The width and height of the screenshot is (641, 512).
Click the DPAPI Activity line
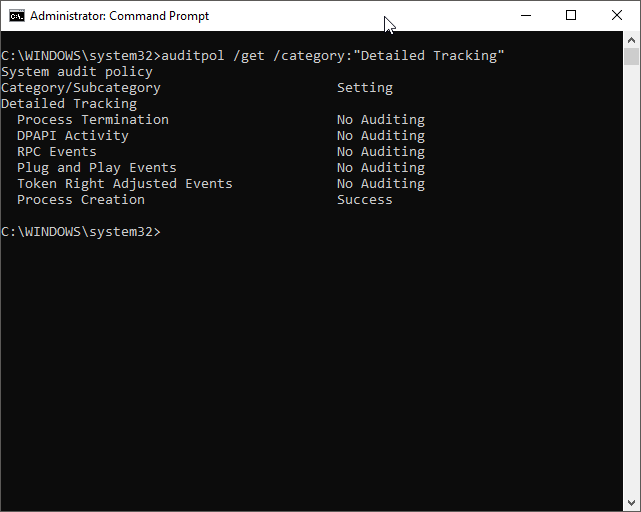(221, 136)
